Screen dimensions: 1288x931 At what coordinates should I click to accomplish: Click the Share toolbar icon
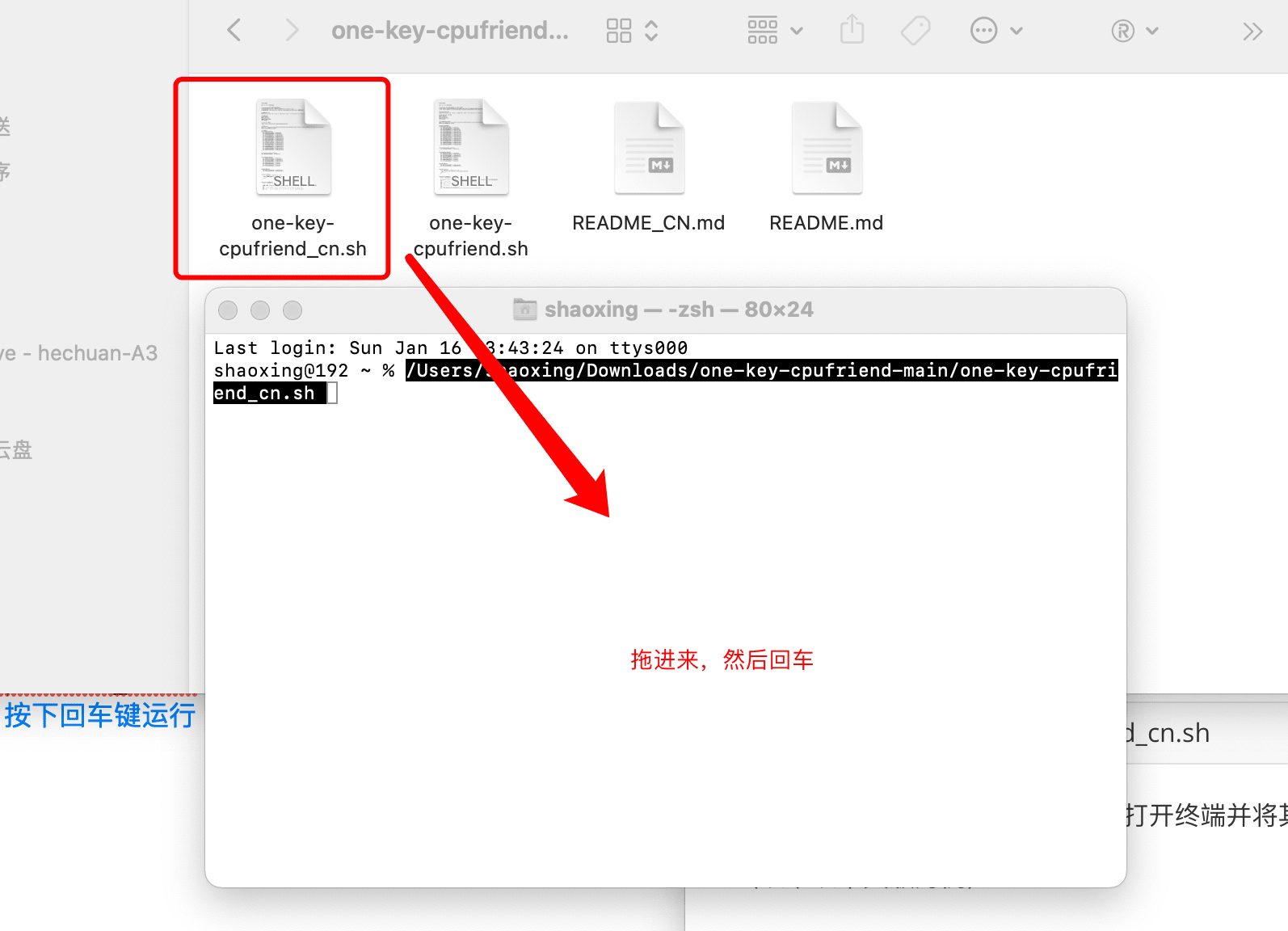pyautogui.click(x=852, y=30)
